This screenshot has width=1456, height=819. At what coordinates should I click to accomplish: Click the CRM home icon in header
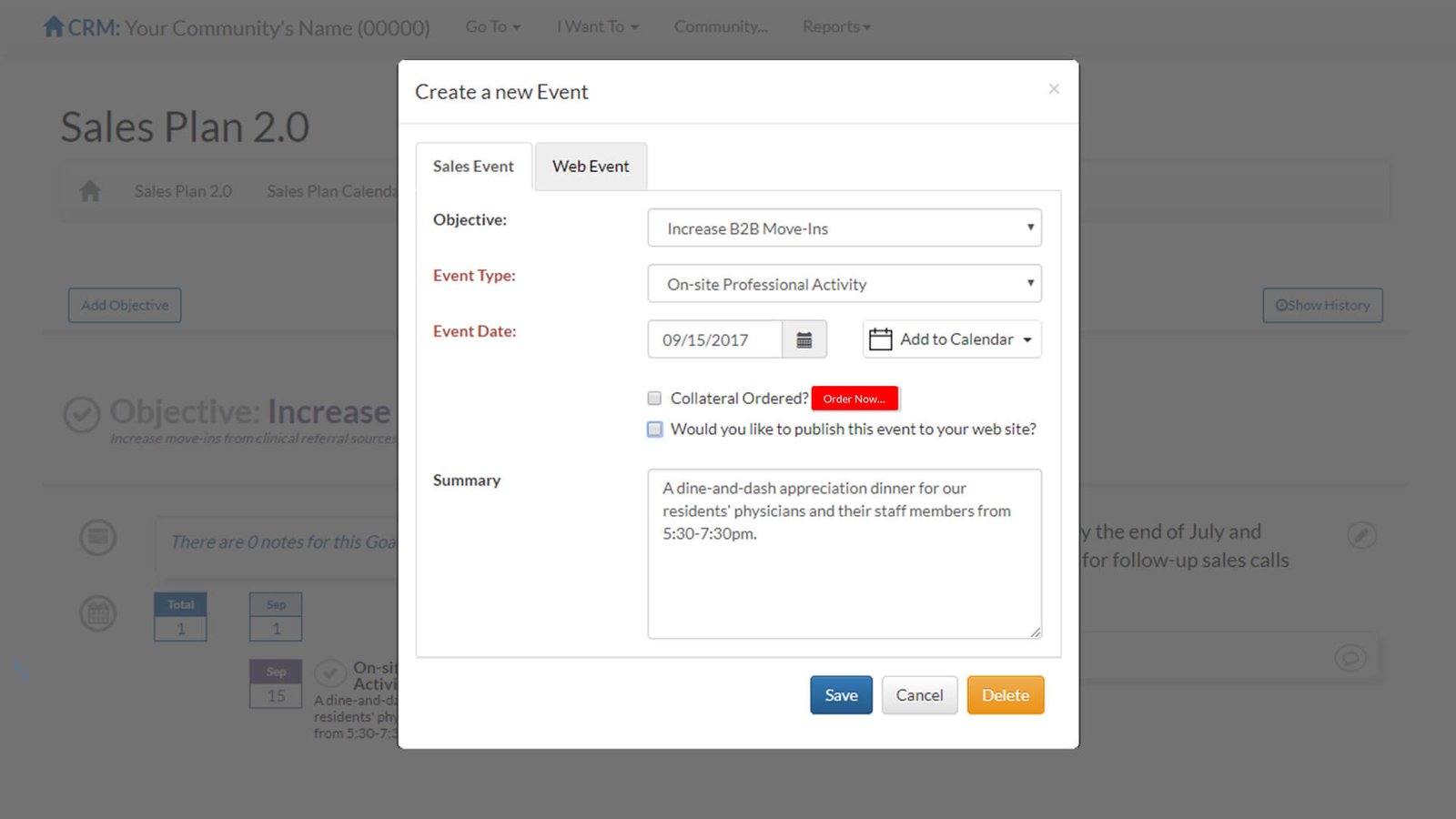click(54, 26)
